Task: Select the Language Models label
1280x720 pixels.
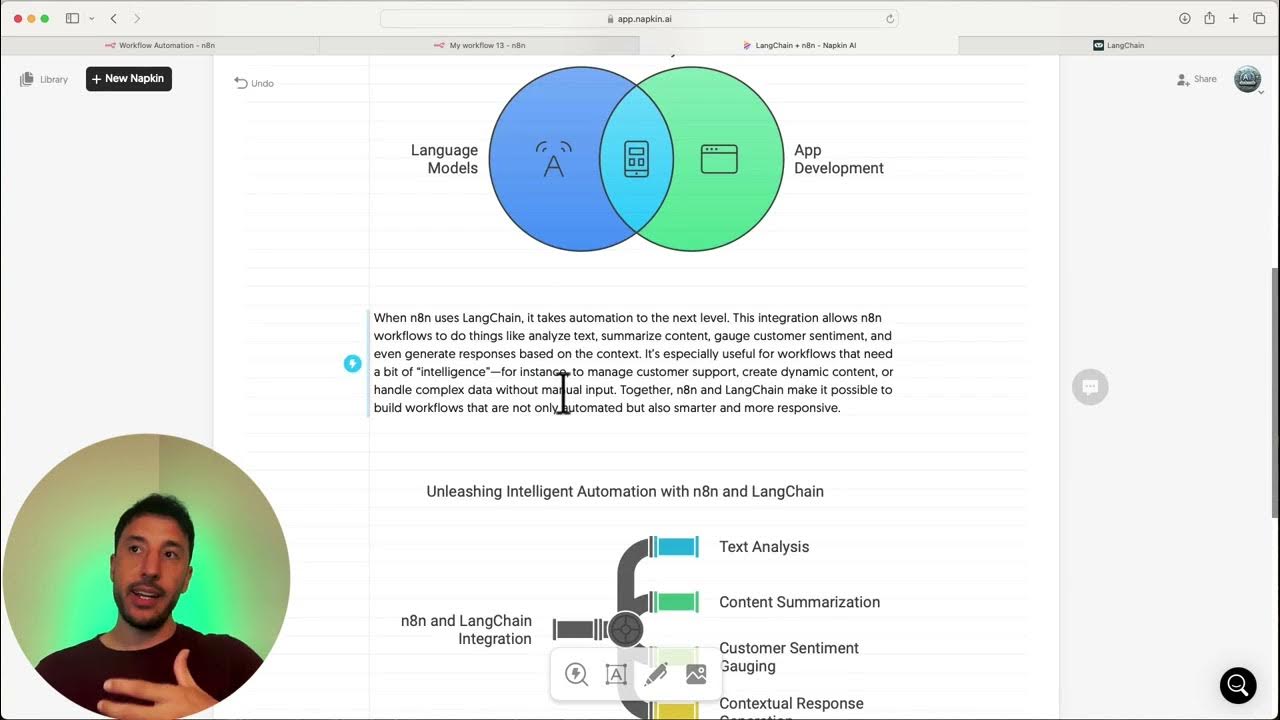Action: click(x=444, y=159)
